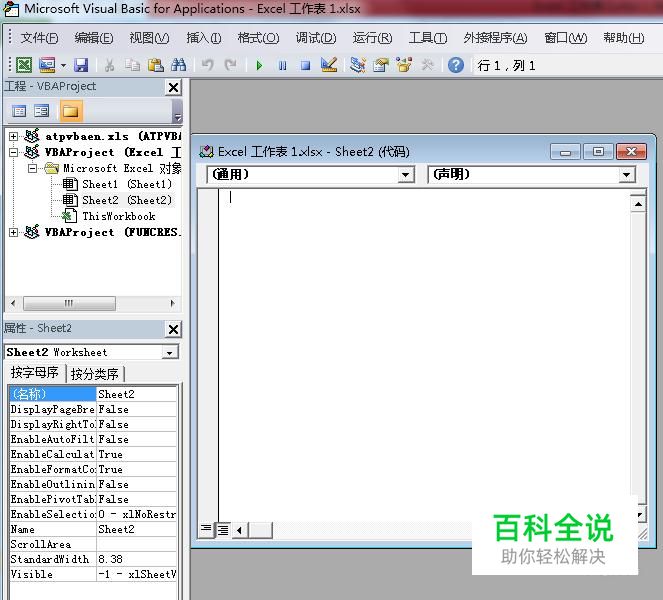663x600 pixels.
Task: Open 调试(D) menu
Action: click(x=316, y=38)
